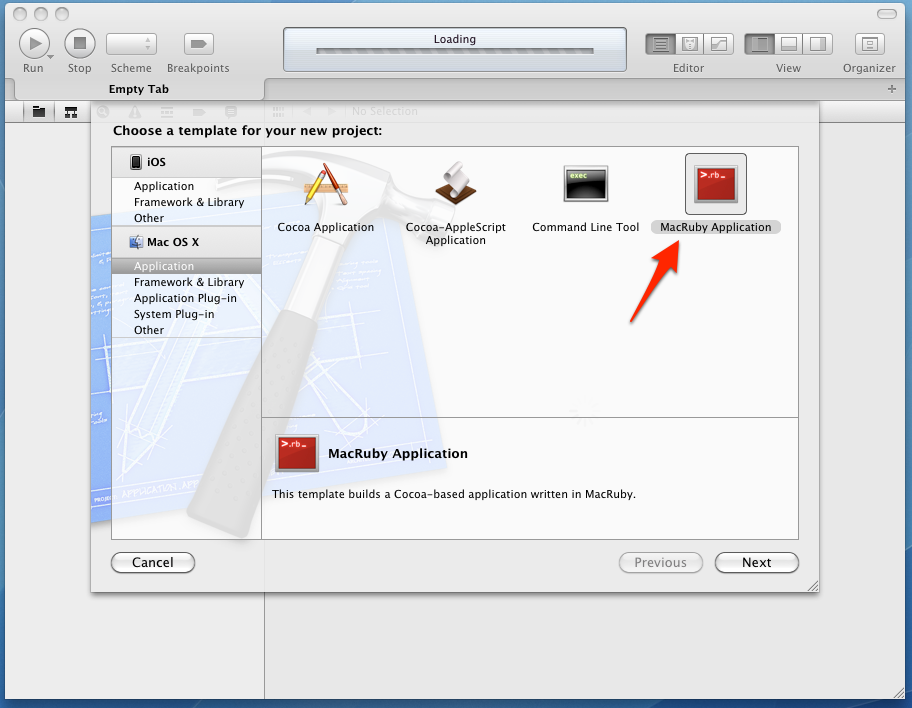
Task: Select Application under iOS
Action: [164, 186]
